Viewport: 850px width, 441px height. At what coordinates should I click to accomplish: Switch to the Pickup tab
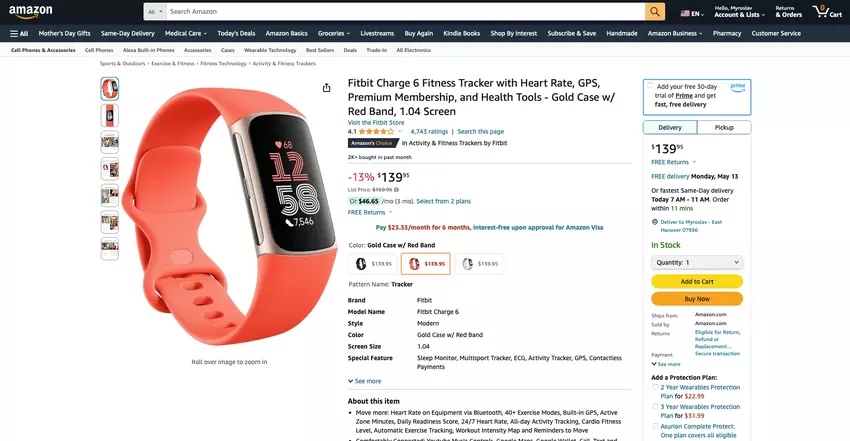[724, 127]
